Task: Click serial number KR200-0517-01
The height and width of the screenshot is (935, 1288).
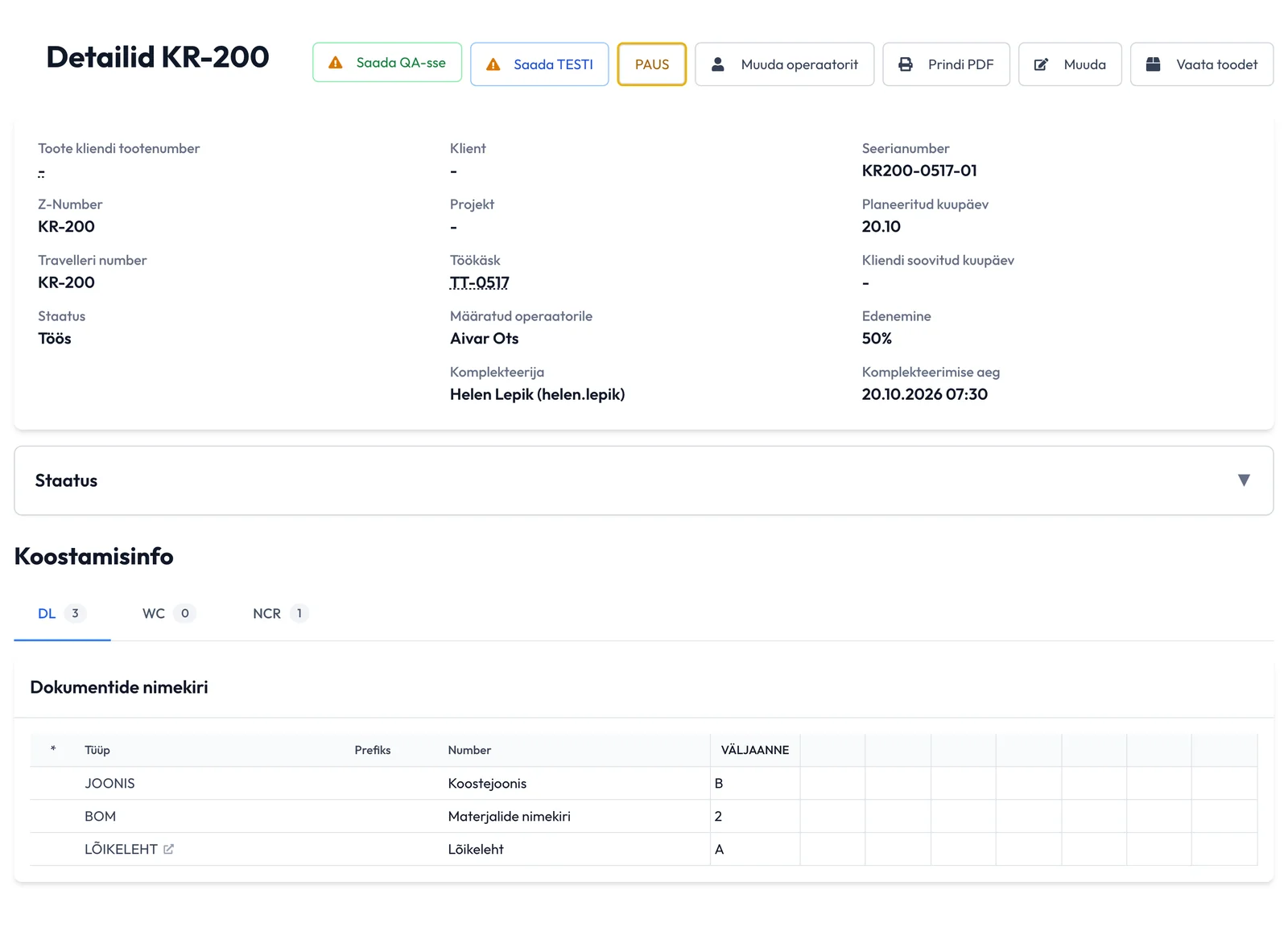Action: 919,171
